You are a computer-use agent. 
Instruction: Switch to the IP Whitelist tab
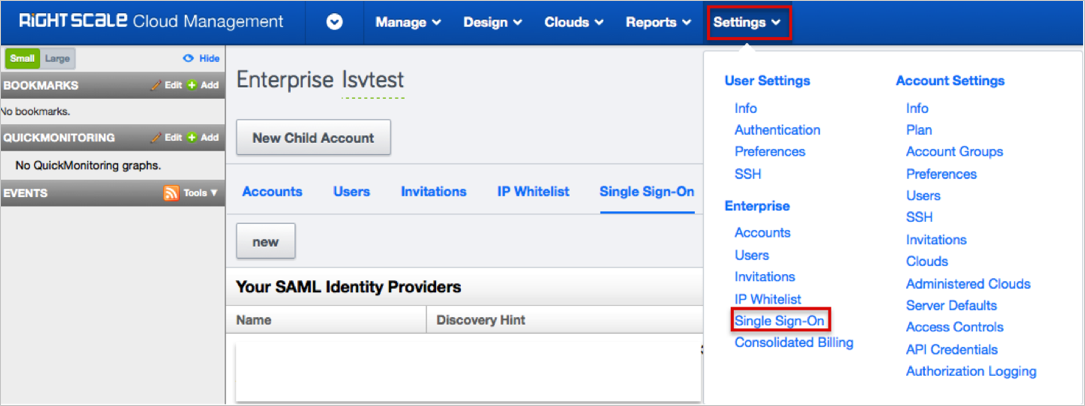[533, 191]
